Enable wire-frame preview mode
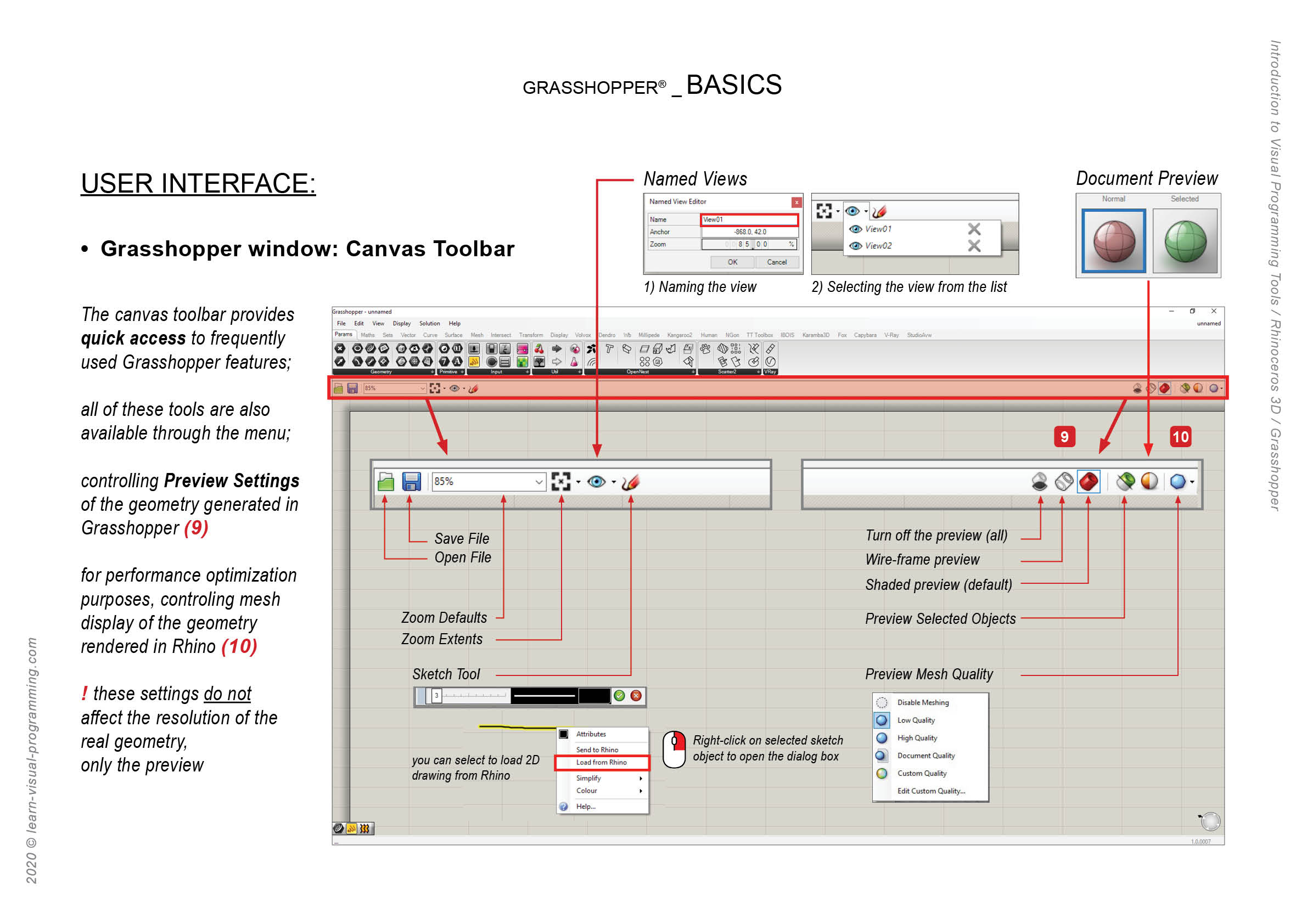Viewport: 1307px width, 924px height. tap(1063, 481)
